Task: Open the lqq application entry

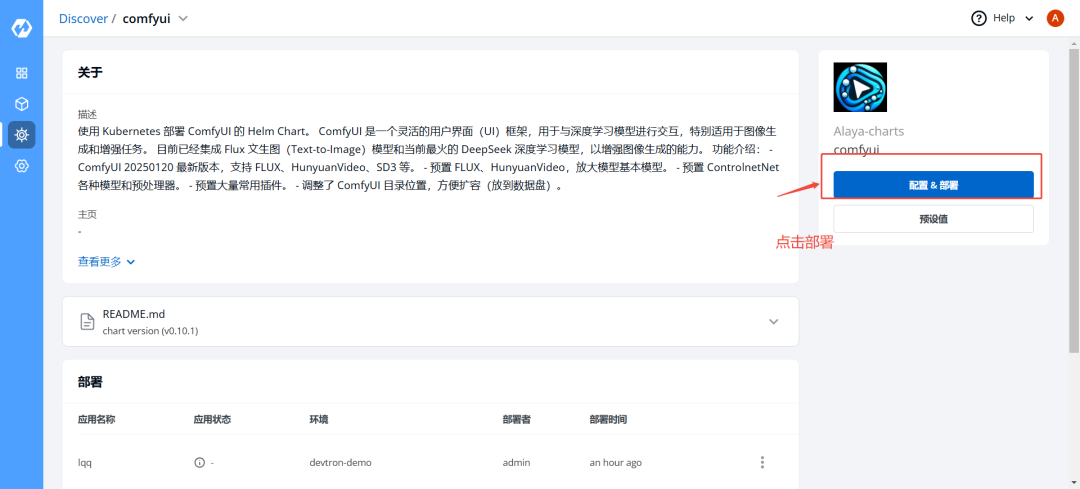Action: [x=85, y=463]
